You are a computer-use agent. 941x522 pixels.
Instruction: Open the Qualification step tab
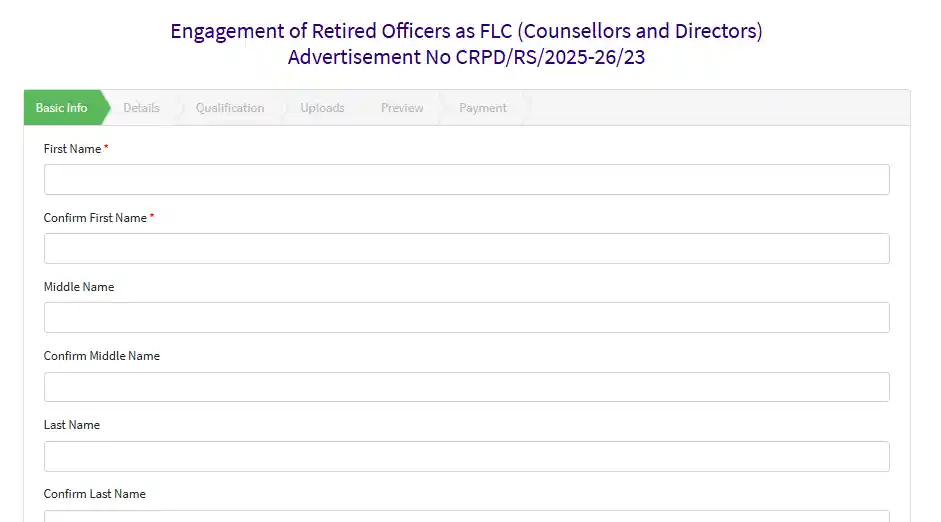[230, 108]
